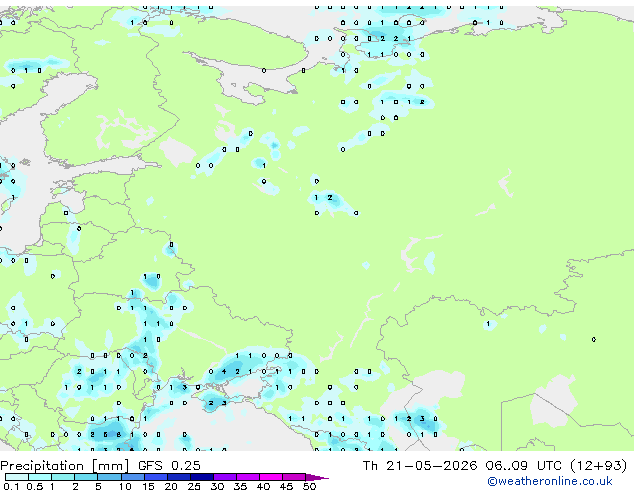Viewport: 634px width, 490px height.
Task: Select the '15' legend label
Action: click(x=148, y=486)
